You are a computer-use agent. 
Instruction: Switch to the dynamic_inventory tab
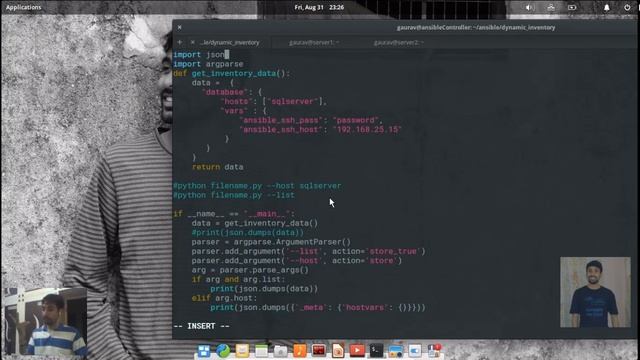point(230,42)
